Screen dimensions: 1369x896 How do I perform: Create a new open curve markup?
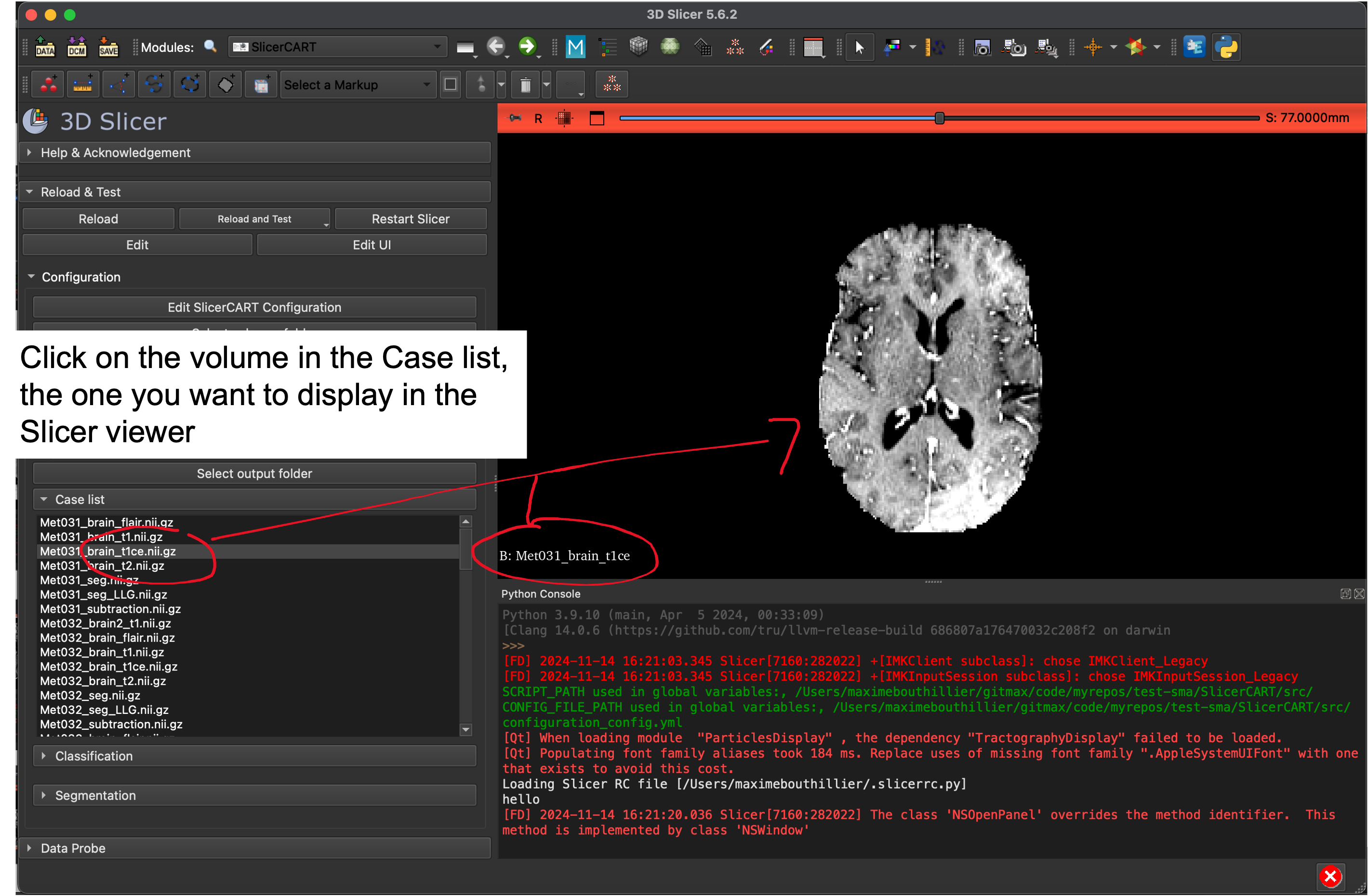154,84
